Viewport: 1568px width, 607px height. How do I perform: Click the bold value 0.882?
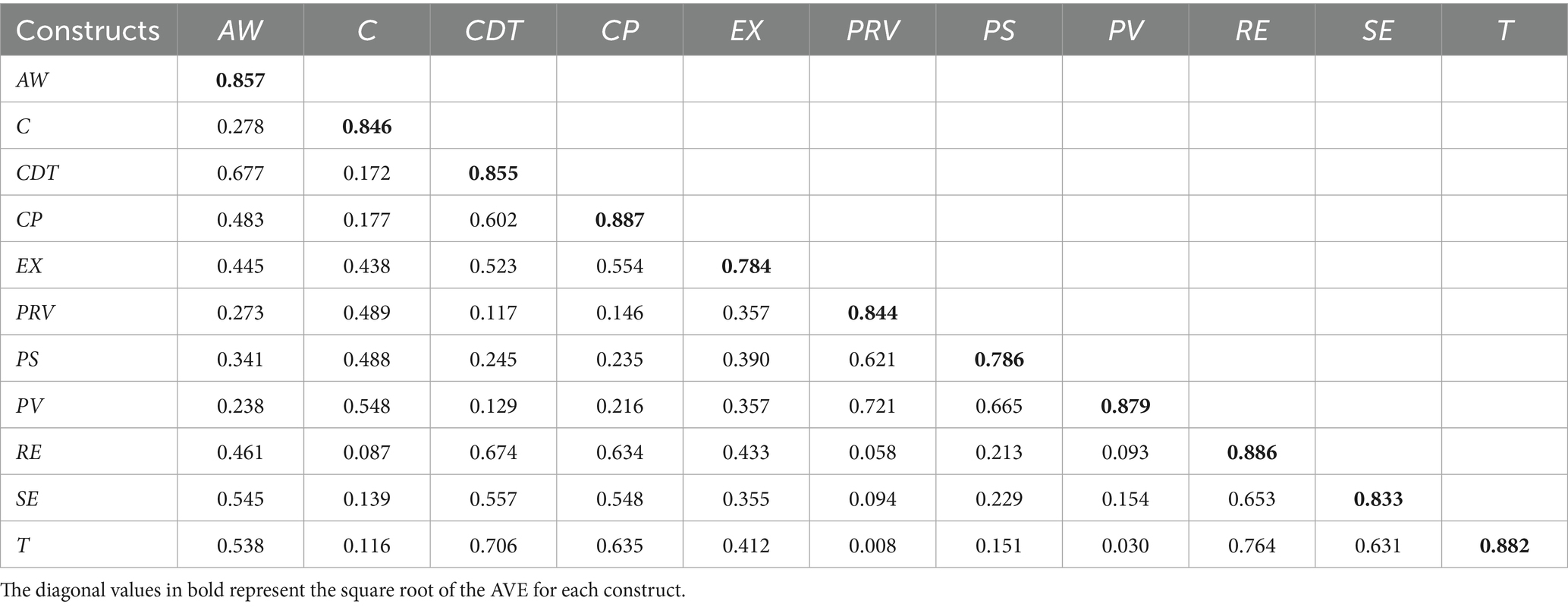pos(1504,546)
